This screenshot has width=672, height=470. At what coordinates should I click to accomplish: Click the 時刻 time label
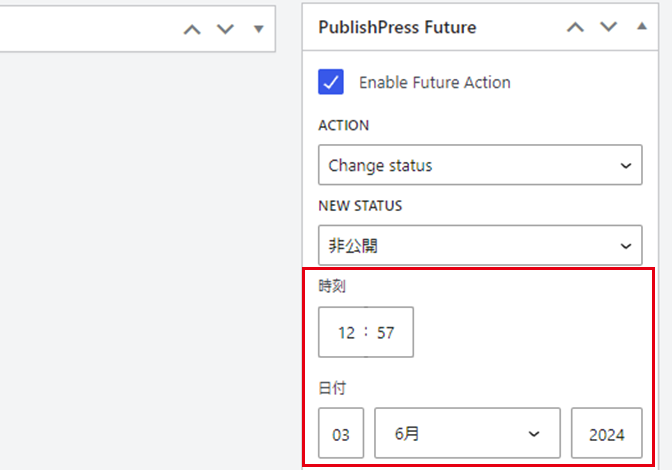(x=332, y=286)
